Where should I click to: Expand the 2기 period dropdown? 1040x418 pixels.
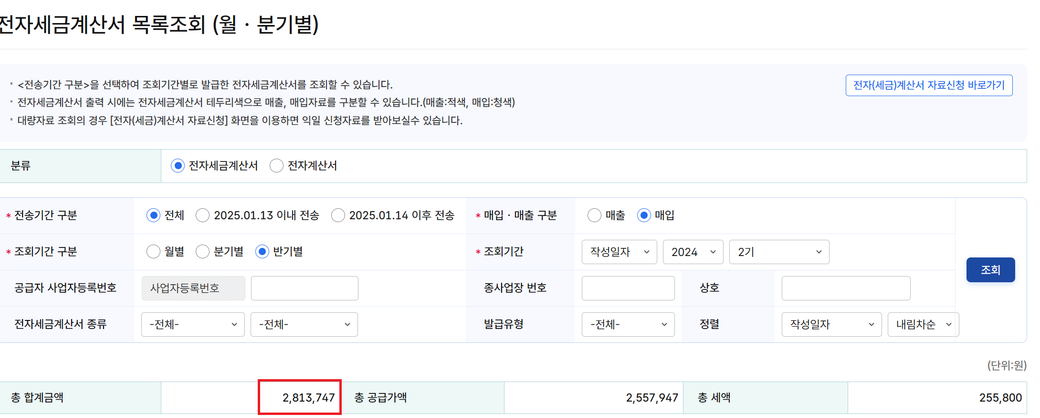pos(778,252)
